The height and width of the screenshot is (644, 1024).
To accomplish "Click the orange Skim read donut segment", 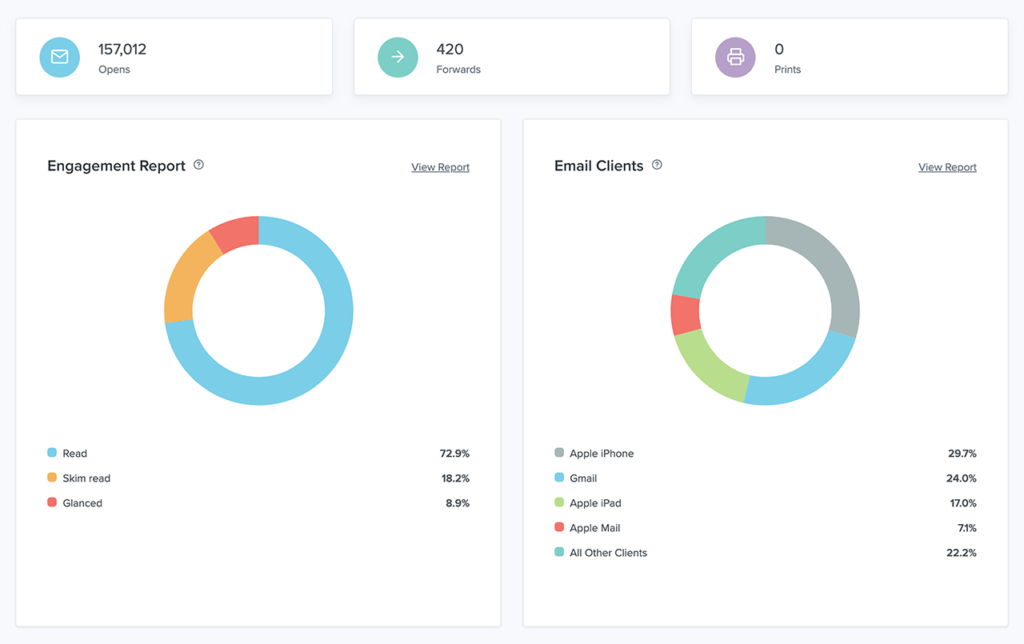I will [185, 281].
